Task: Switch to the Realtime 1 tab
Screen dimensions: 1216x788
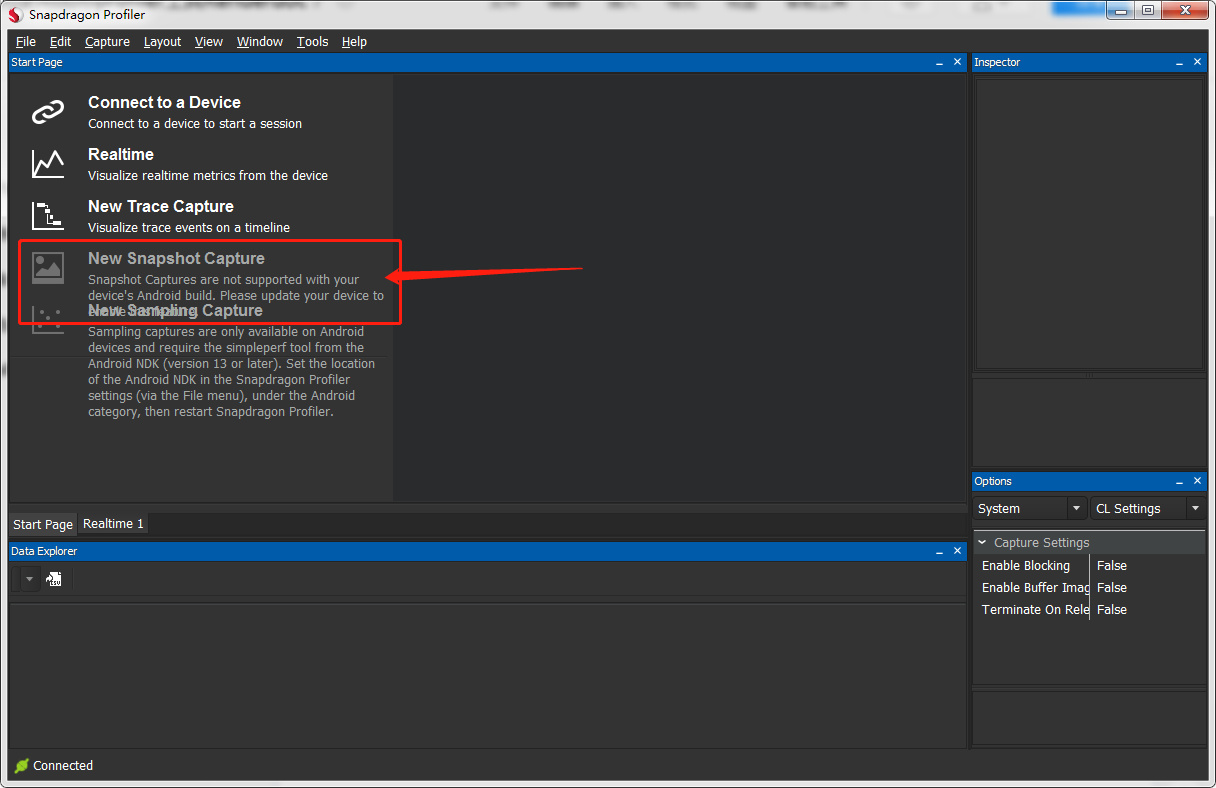Action: coord(112,523)
